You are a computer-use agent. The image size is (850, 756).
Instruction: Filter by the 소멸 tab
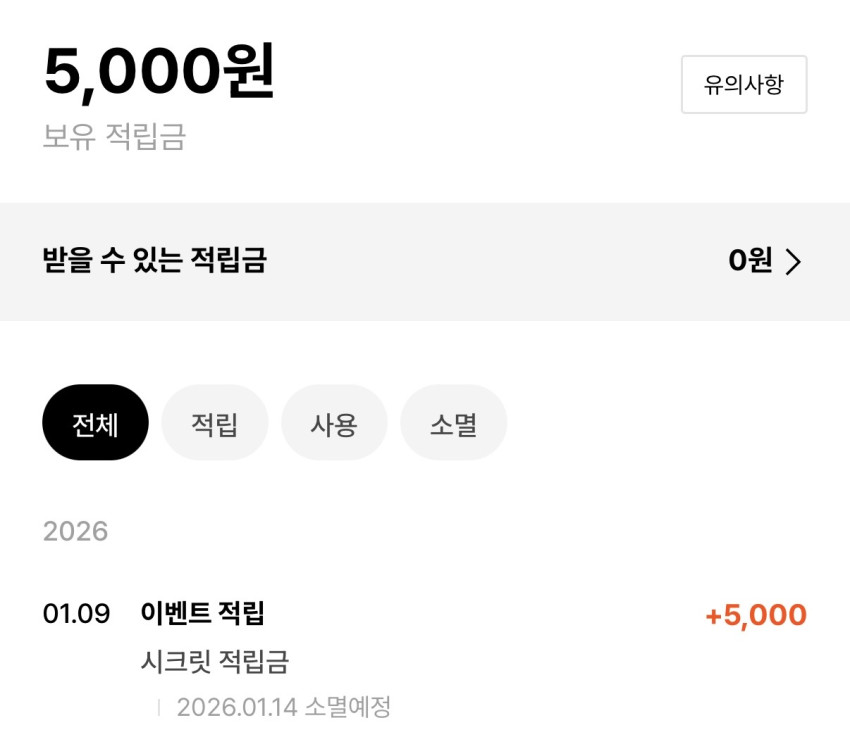click(x=453, y=423)
